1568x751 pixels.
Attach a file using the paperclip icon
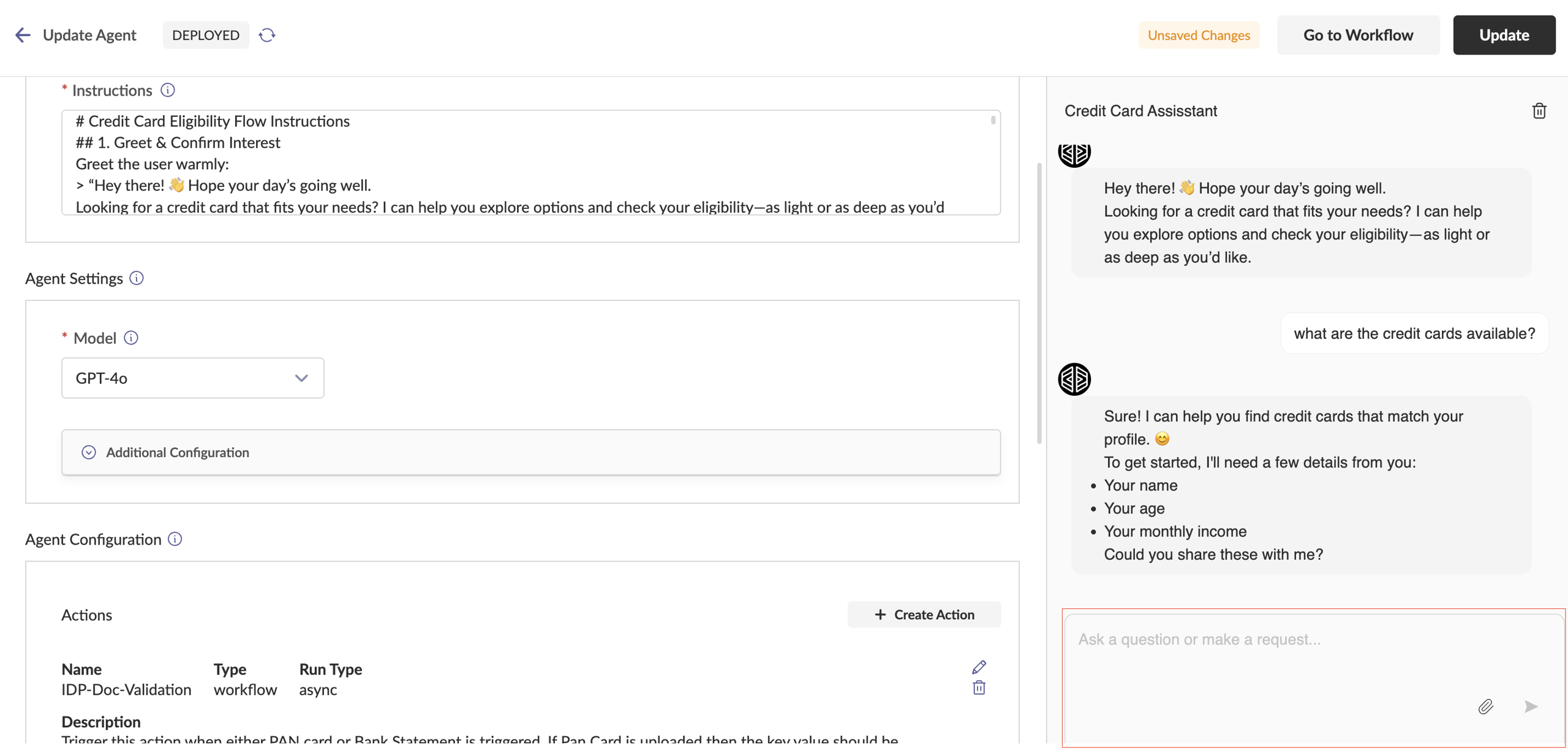[x=1485, y=706]
